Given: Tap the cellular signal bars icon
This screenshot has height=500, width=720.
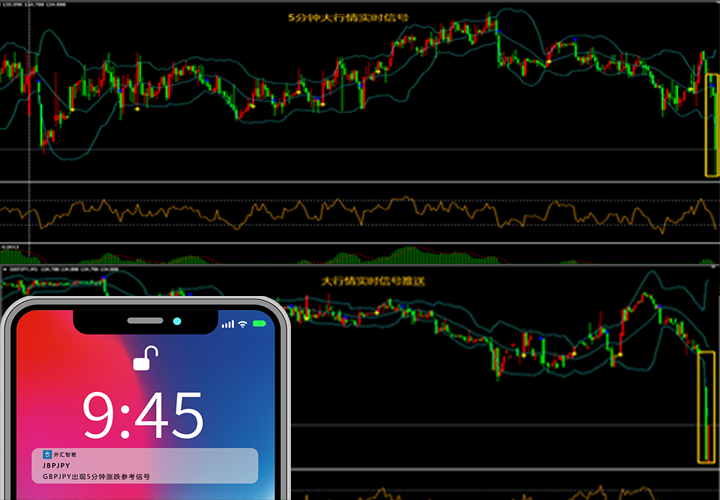Looking at the screenshot, I should (227, 324).
